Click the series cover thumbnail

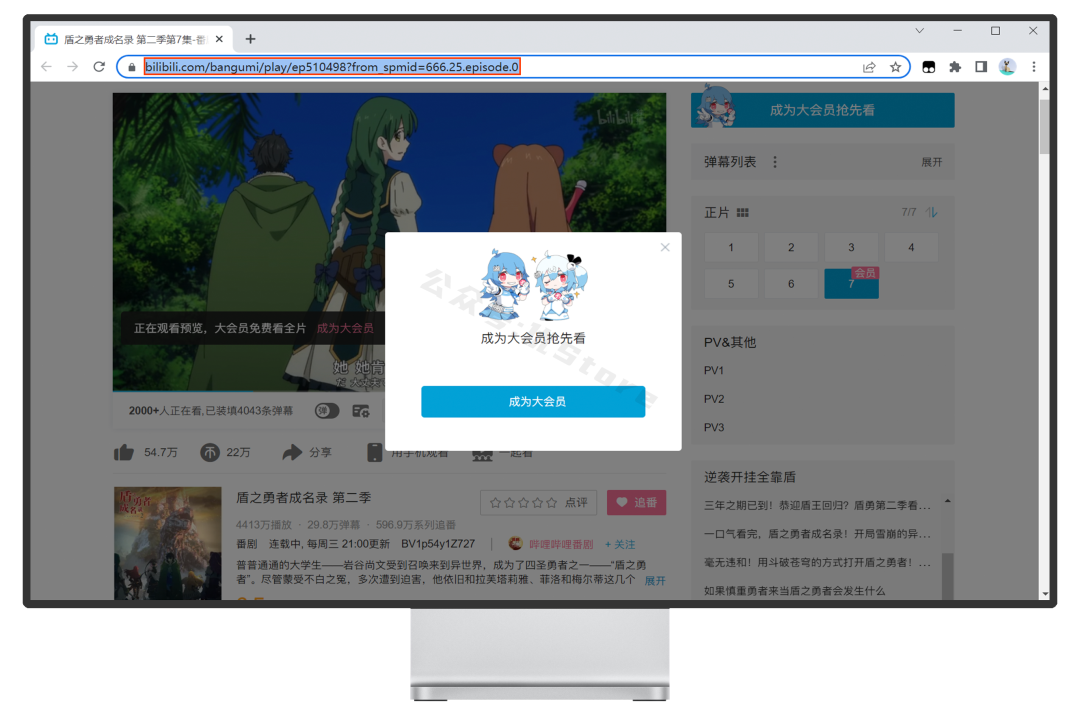pyautogui.click(x=167, y=543)
